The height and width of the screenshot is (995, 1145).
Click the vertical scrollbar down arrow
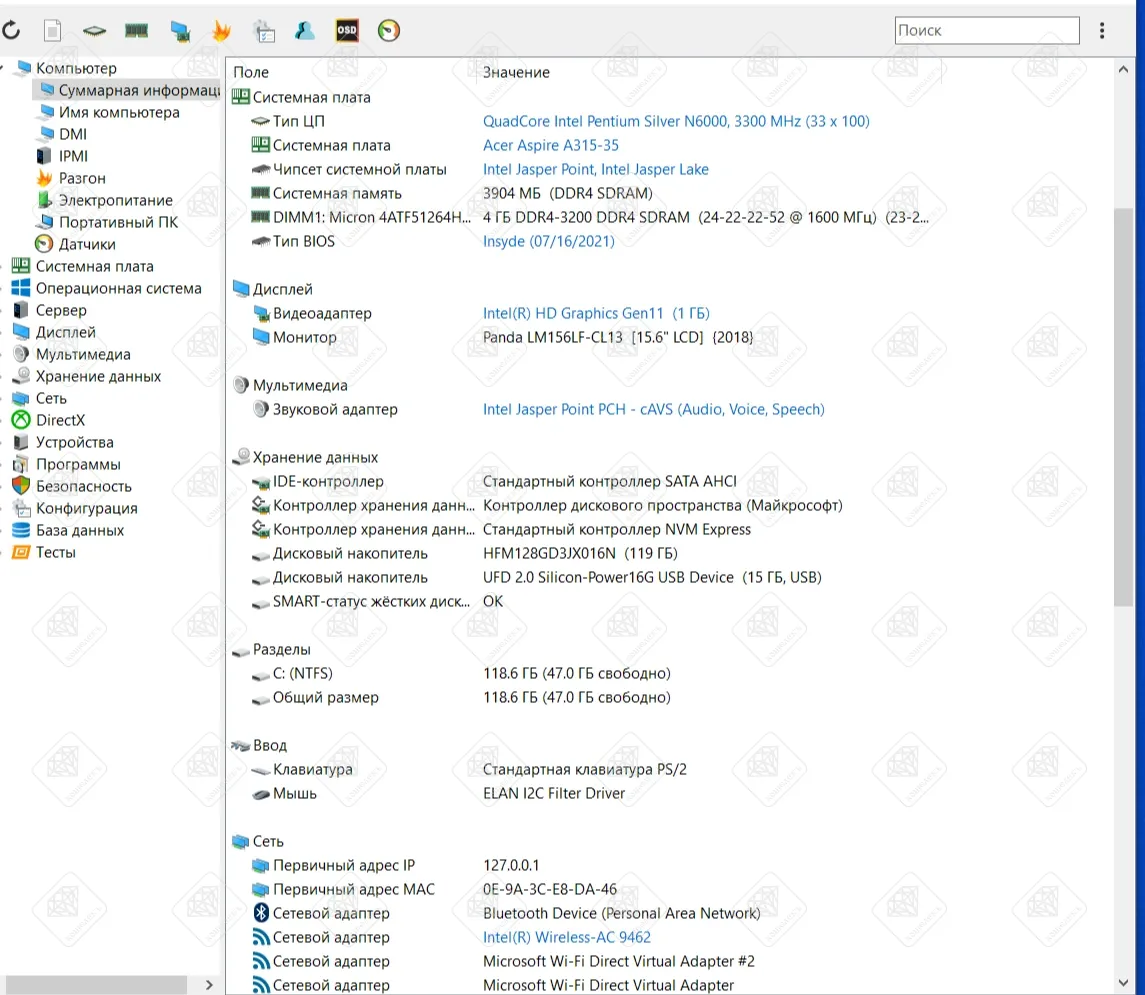1123,983
